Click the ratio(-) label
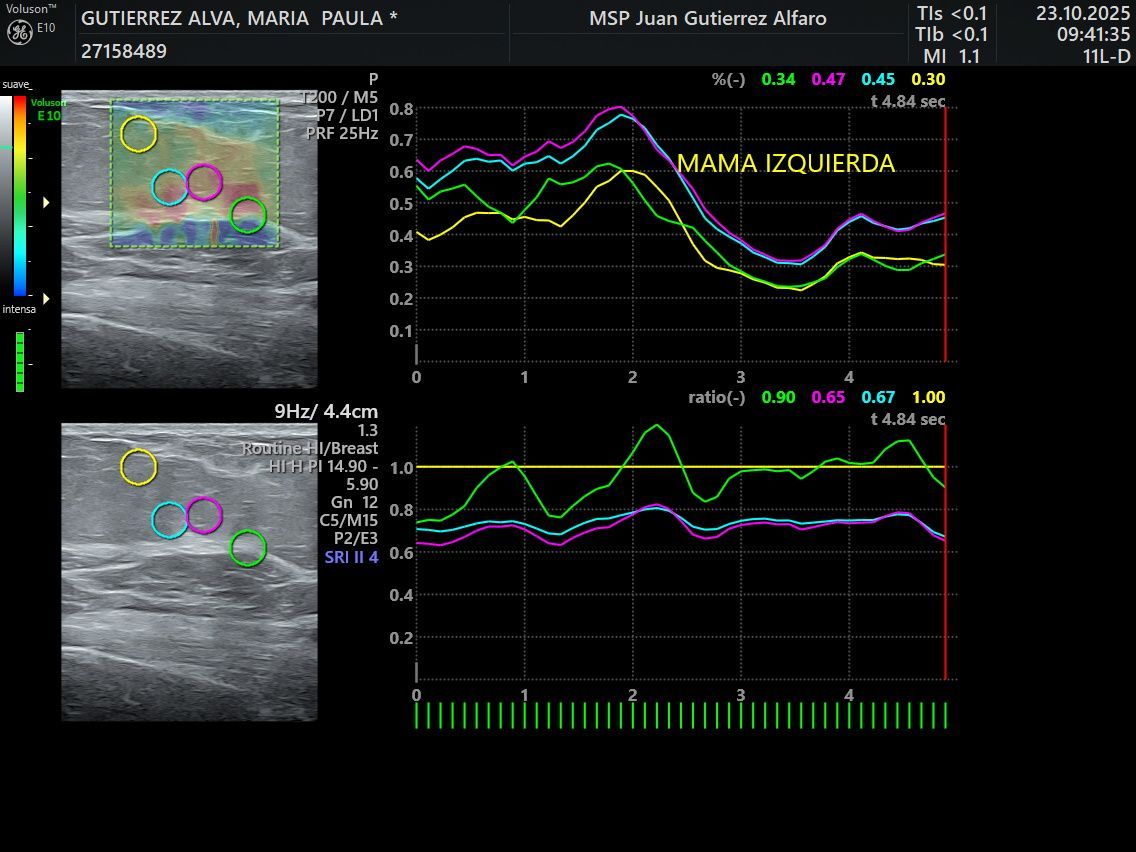The image size is (1136, 852). [x=717, y=397]
